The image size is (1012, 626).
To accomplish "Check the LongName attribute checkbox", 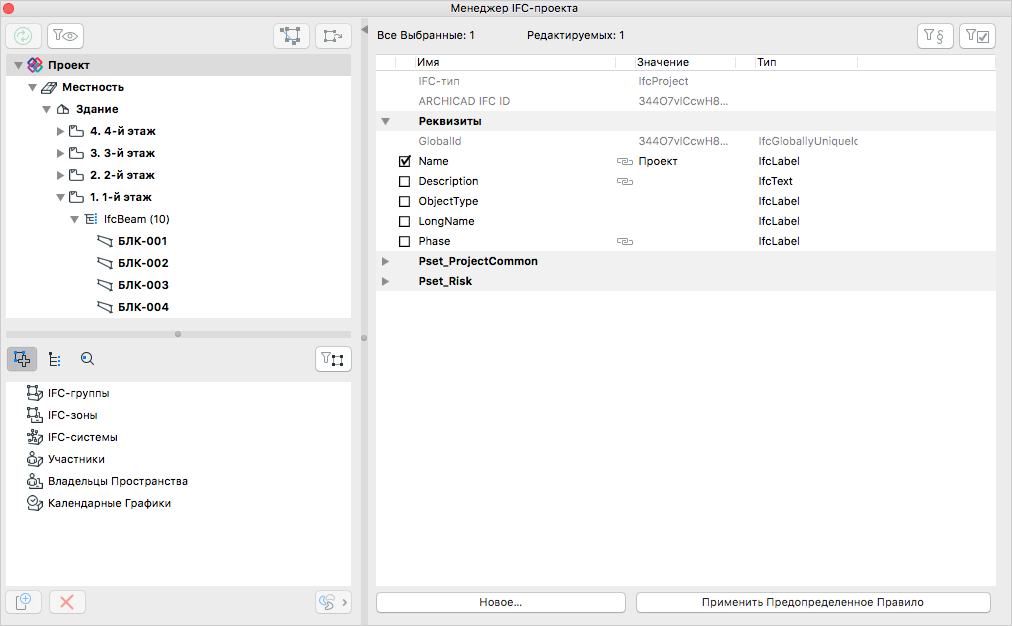I will pyautogui.click(x=405, y=221).
